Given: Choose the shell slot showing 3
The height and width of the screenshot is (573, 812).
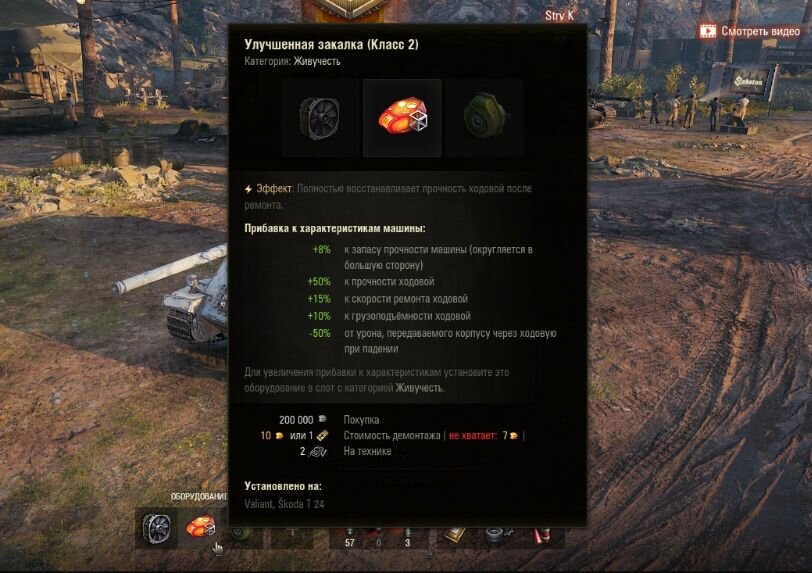Looking at the screenshot, I should (x=408, y=538).
